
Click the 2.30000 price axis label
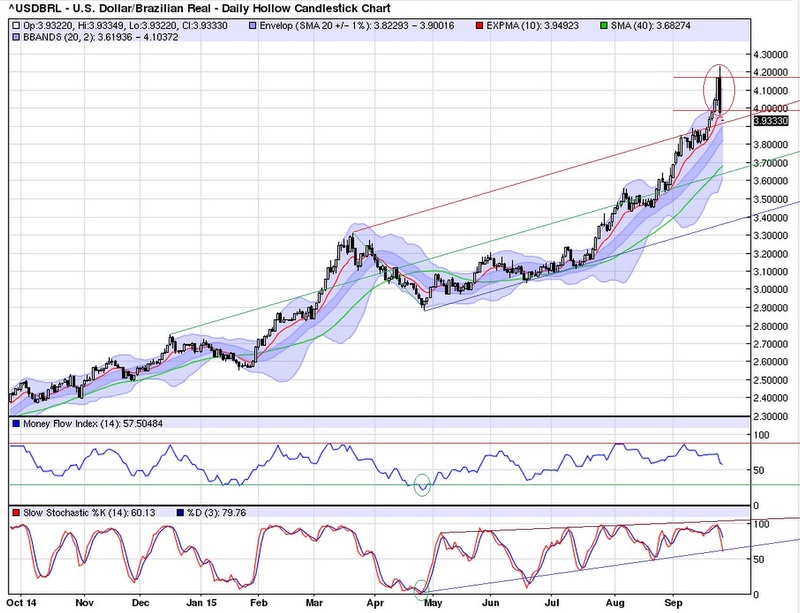click(x=770, y=416)
